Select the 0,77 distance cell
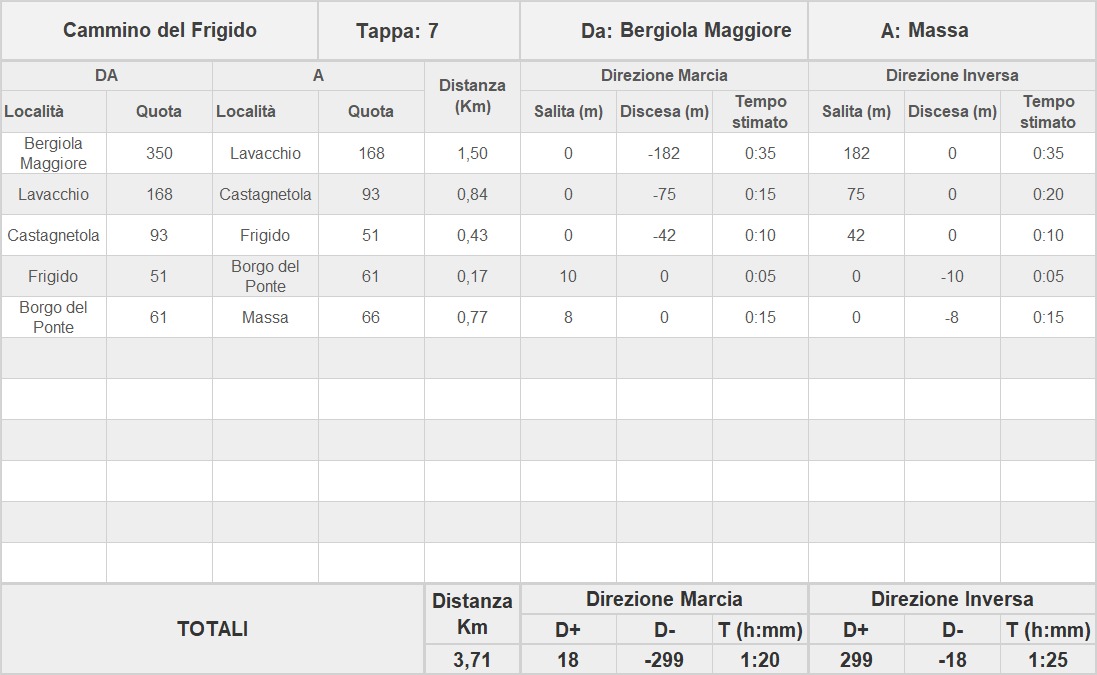This screenshot has height=675, width=1097. [472, 317]
